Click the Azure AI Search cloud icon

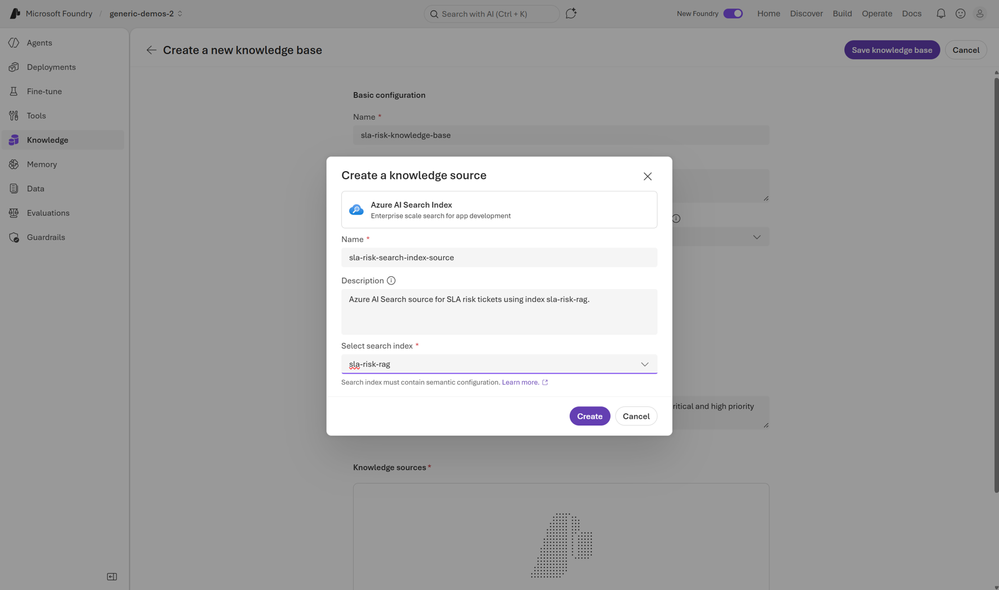[356, 210]
